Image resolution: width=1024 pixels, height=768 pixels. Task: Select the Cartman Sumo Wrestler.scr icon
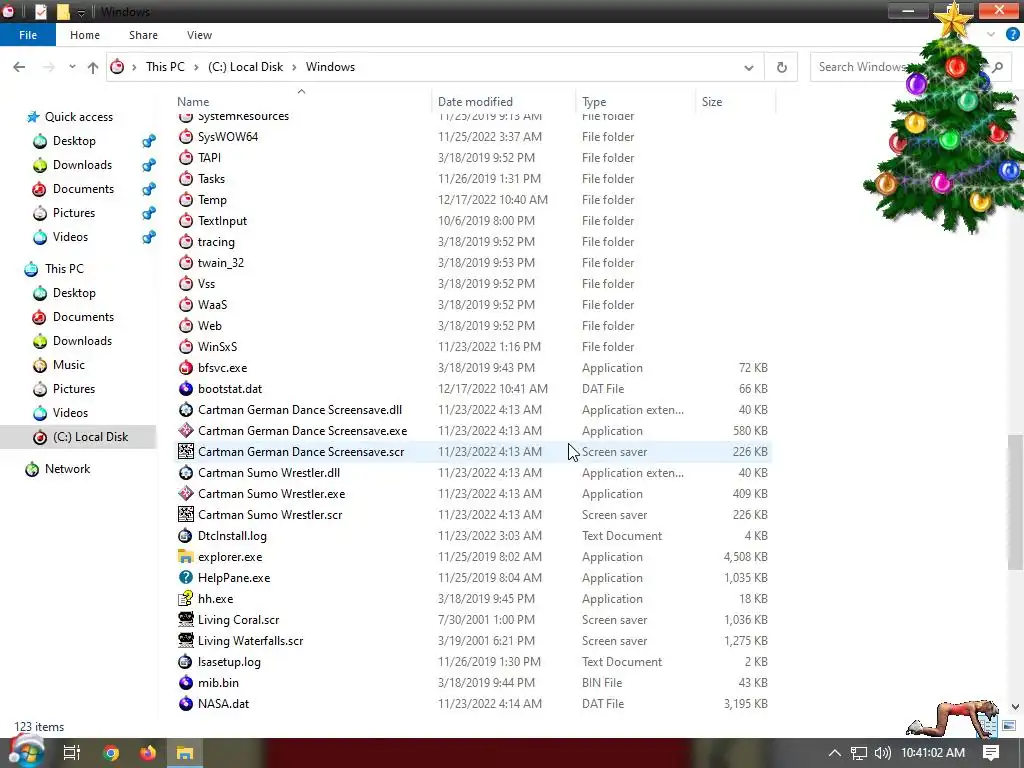[x=186, y=515]
